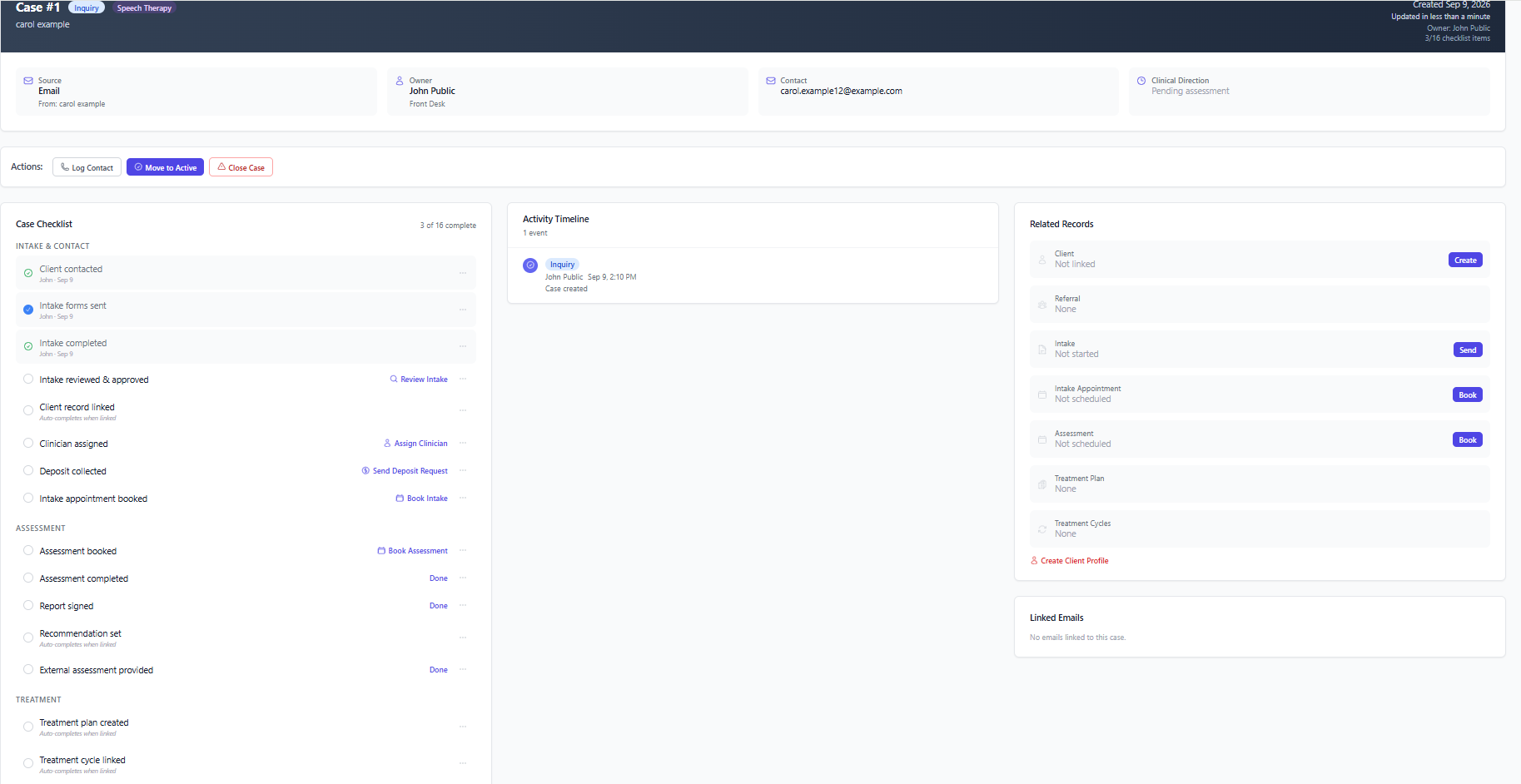The height and width of the screenshot is (784, 1521).
Task: Click the calendar icon in Intake Appointment row
Action: pos(1042,394)
